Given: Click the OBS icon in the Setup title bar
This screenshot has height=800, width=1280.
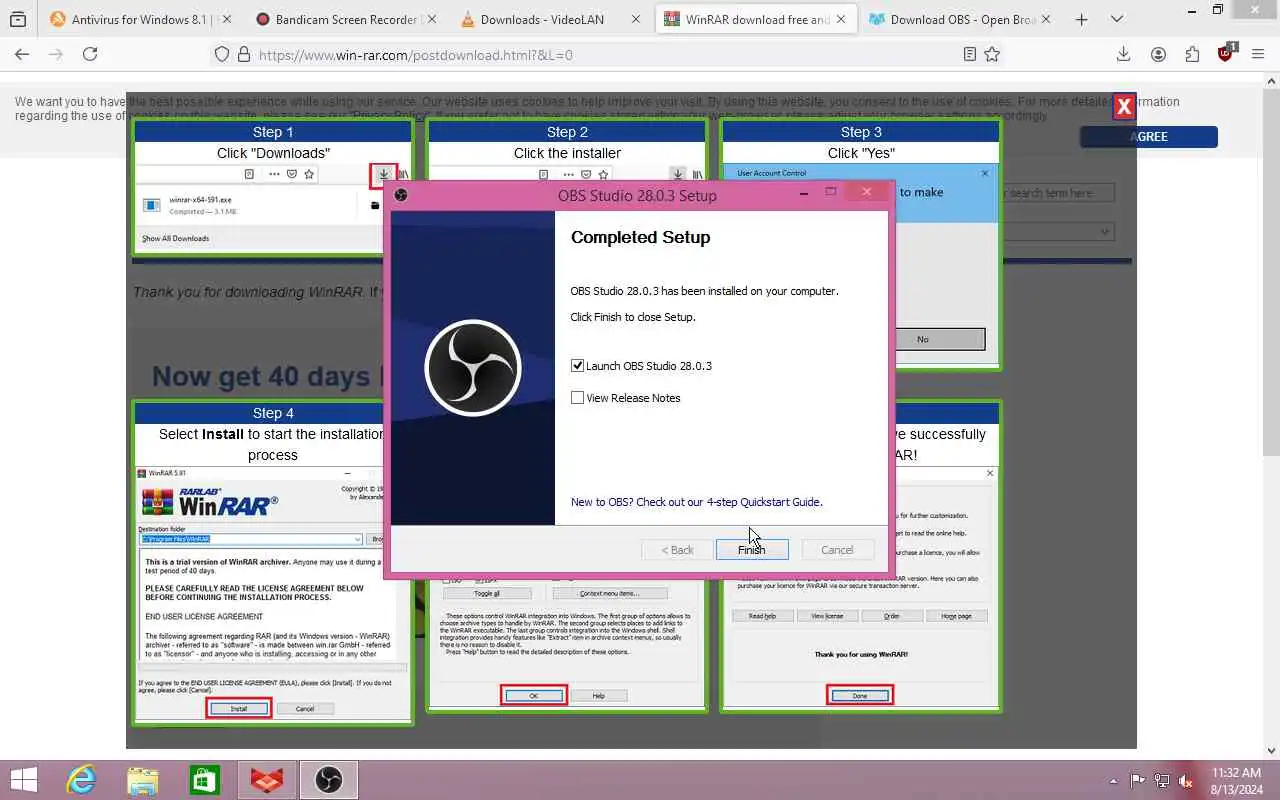Looking at the screenshot, I should 401,195.
